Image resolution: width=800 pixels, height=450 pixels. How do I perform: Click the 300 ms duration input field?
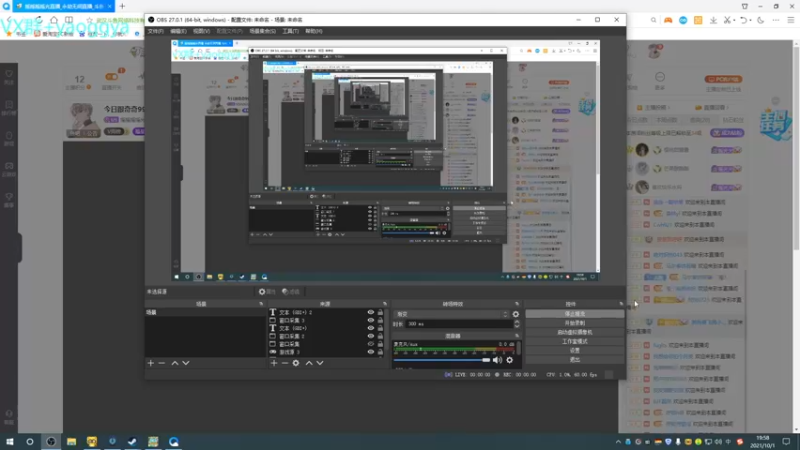point(459,324)
